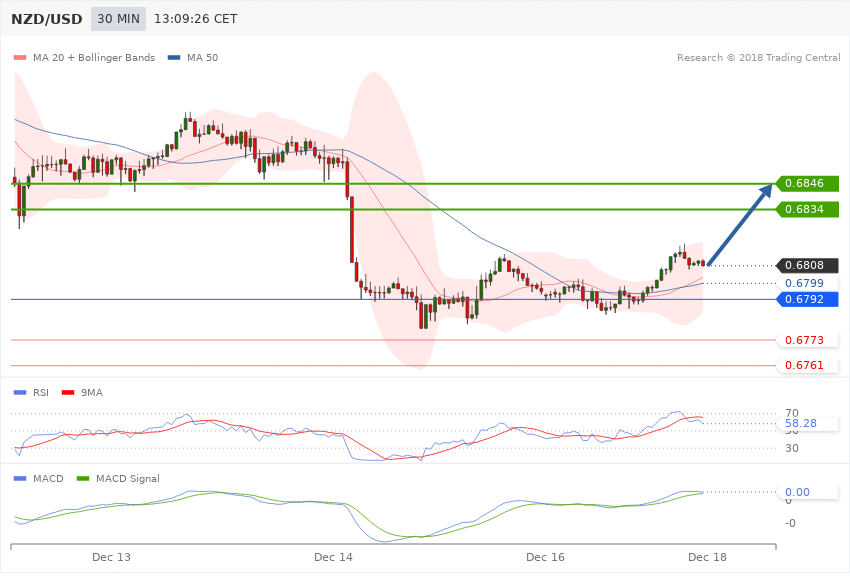Click the RSI legend color swatch

click(20, 392)
